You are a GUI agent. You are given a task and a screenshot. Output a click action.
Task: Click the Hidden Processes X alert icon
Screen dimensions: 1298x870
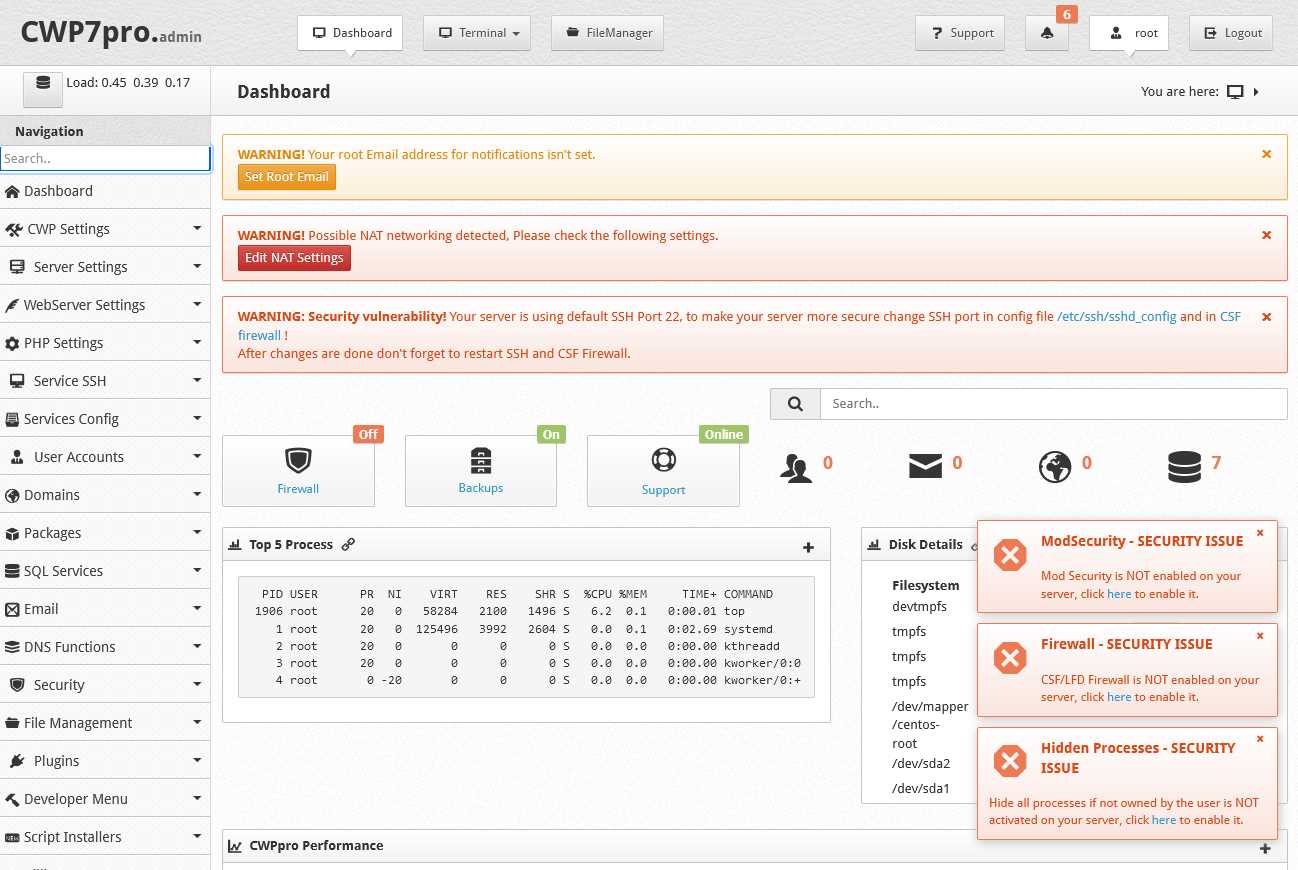click(1010, 761)
